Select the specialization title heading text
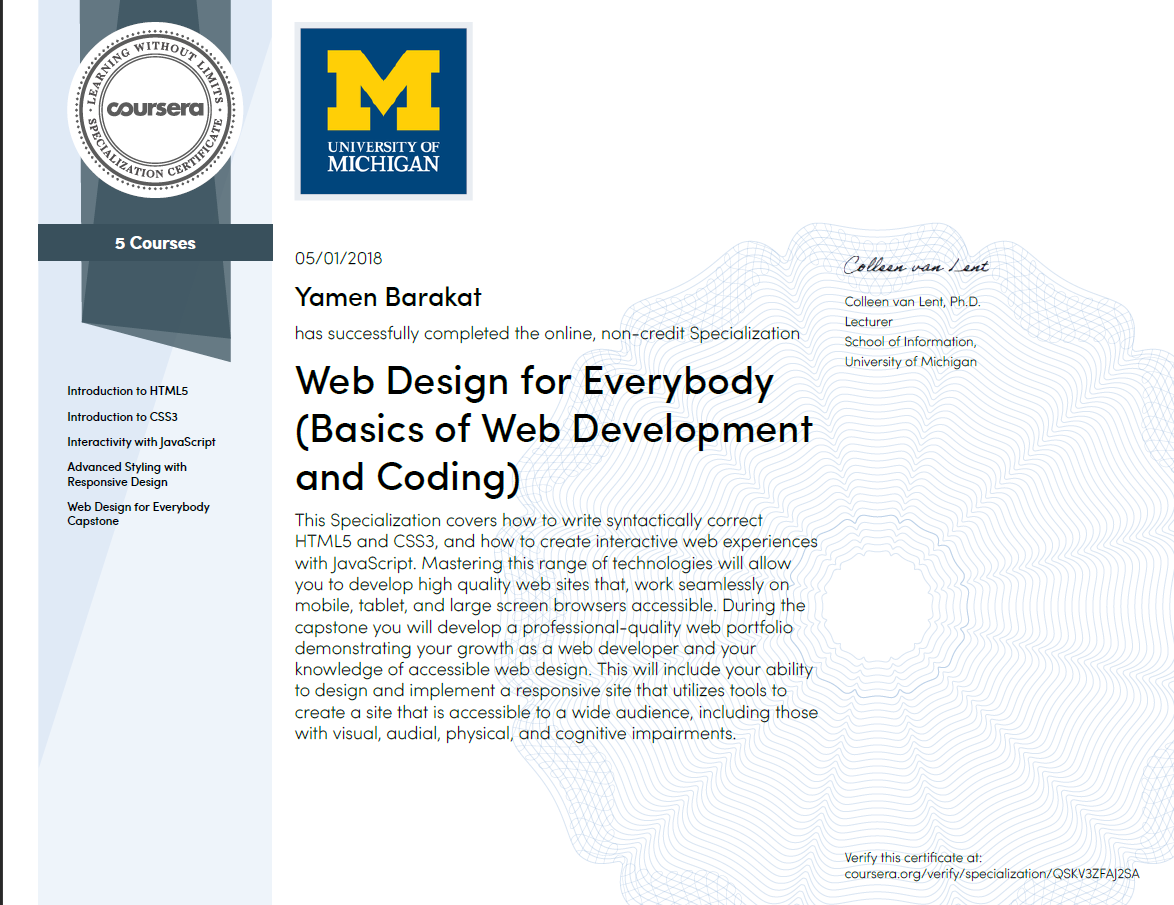This screenshot has height=905, width=1174. (x=553, y=429)
